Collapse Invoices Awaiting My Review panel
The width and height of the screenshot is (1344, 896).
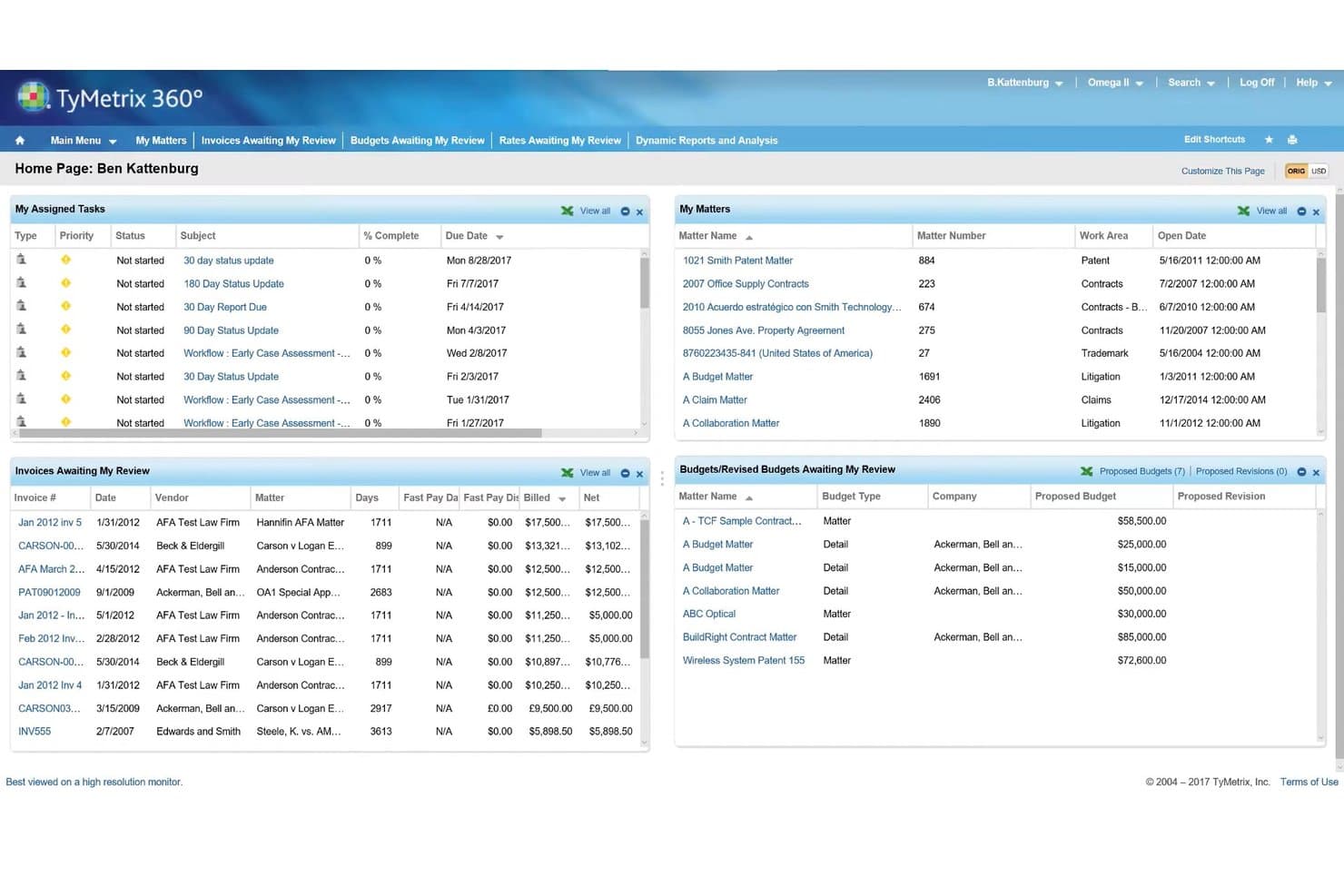625,473
